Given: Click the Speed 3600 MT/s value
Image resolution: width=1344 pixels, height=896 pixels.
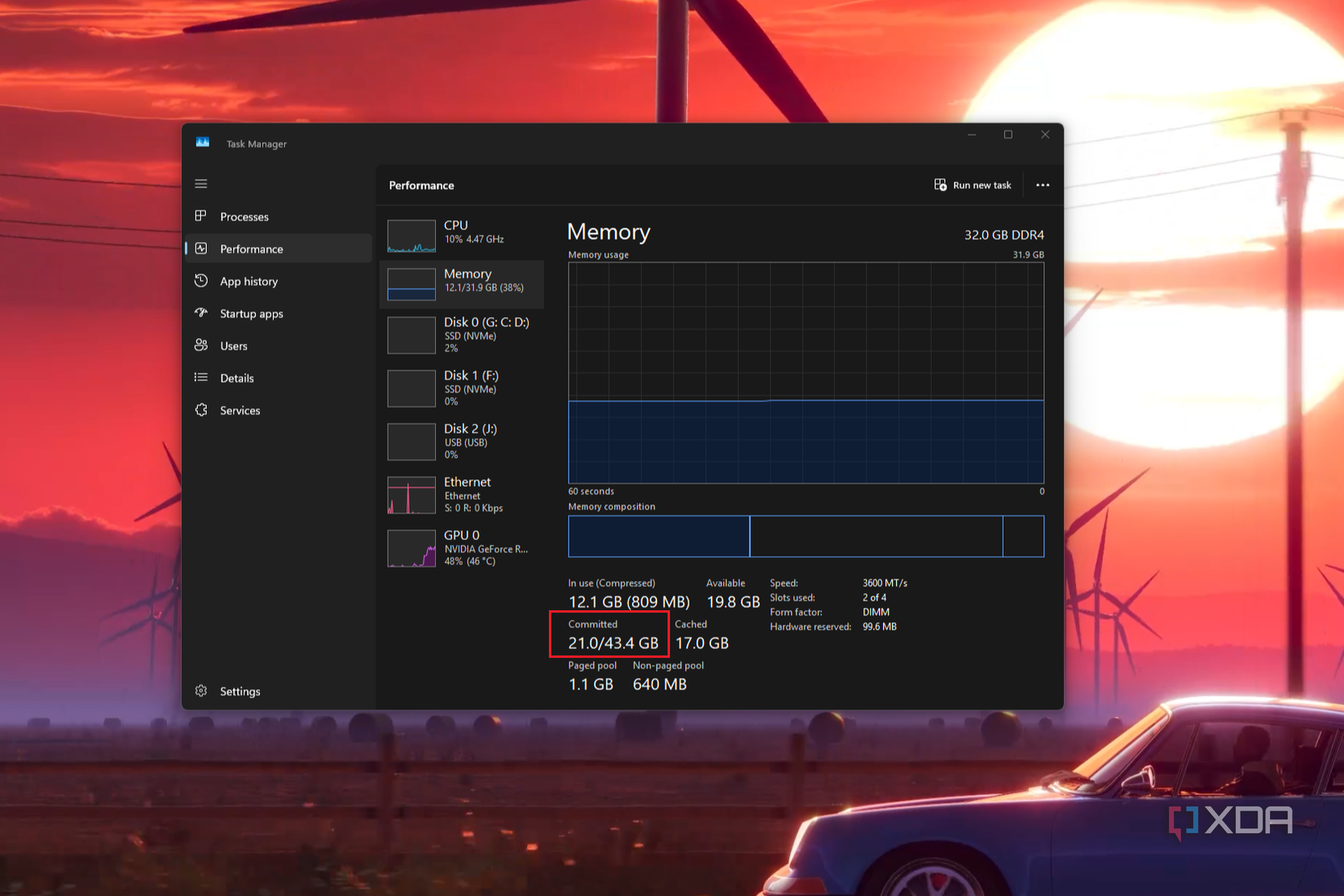Looking at the screenshot, I should pyautogui.click(x=885, y=583).
